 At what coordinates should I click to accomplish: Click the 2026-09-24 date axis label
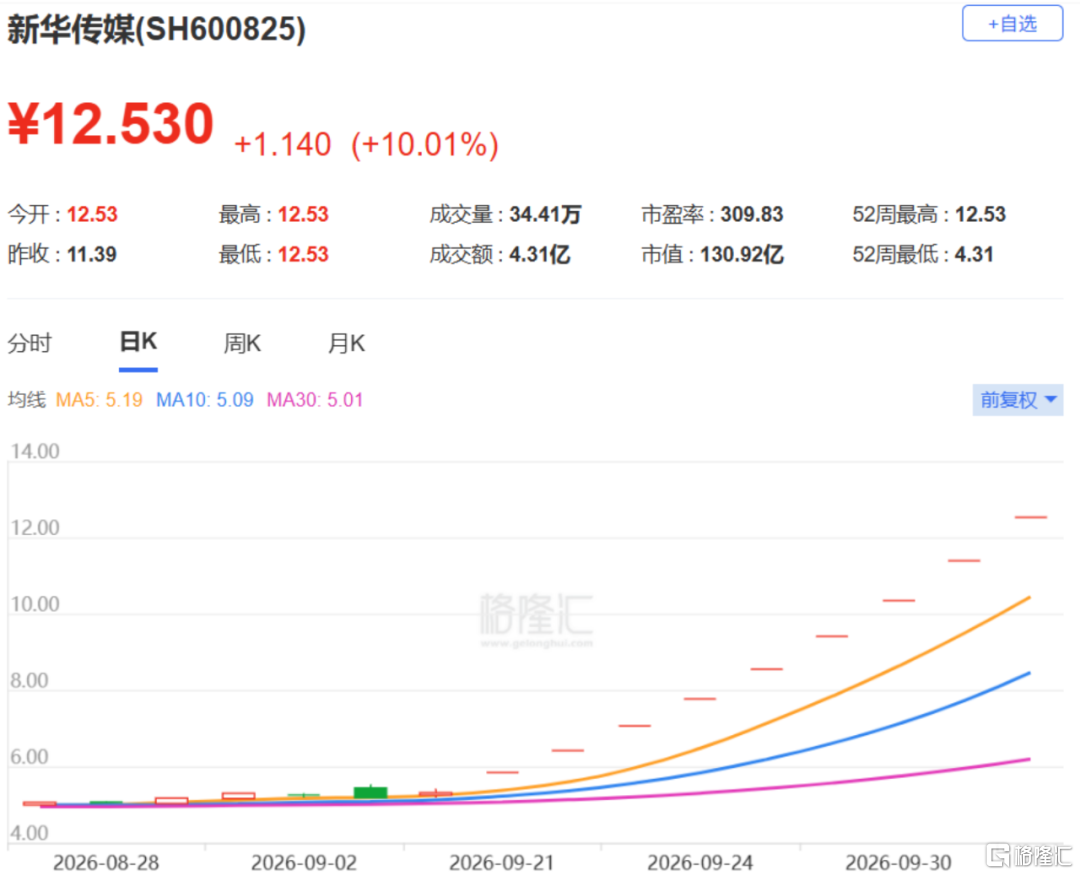point(700,862)
